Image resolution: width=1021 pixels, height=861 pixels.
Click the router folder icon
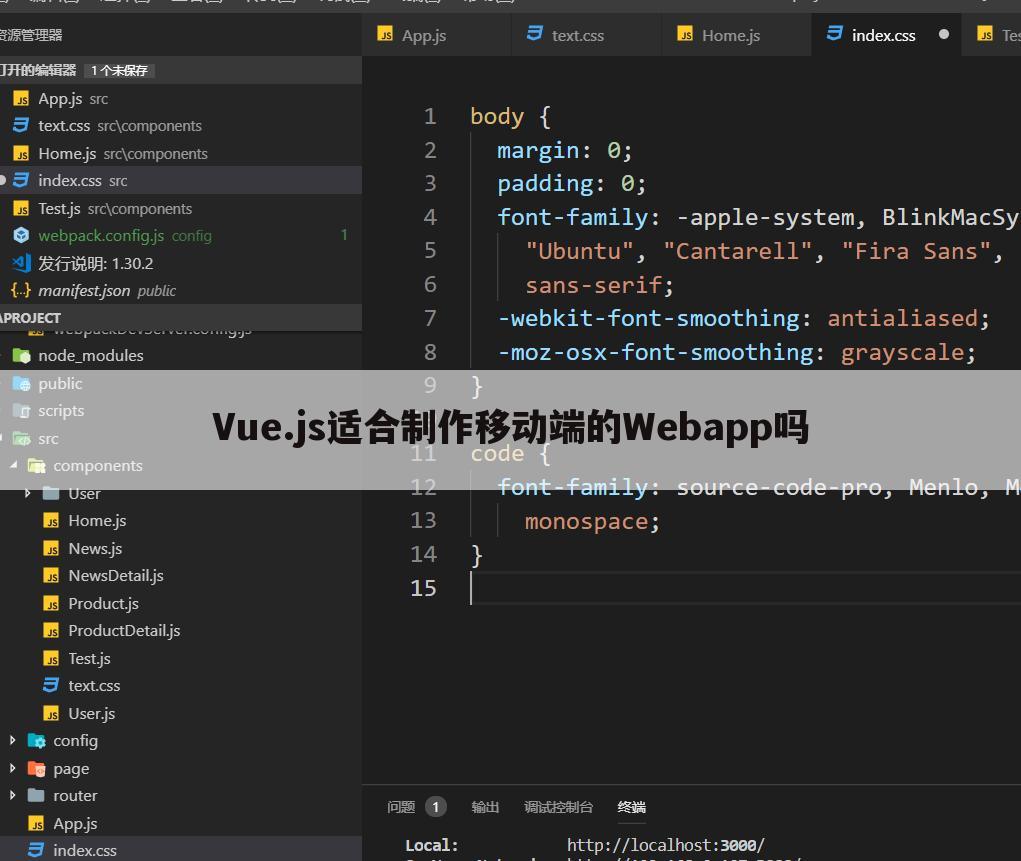pyautogui.click(x=36, y=795)
